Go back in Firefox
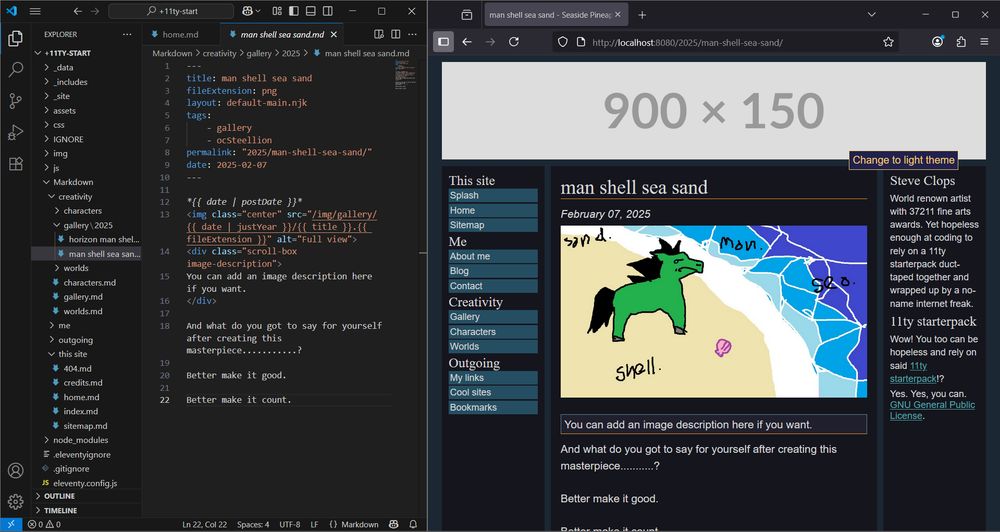This screenshot has height=532, width=1000. 467,42
